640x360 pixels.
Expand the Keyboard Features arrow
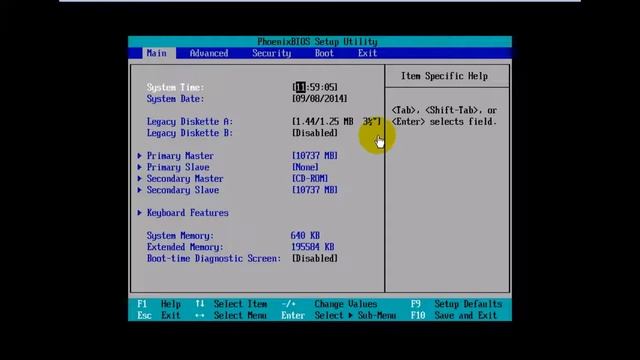pos(140,213)
